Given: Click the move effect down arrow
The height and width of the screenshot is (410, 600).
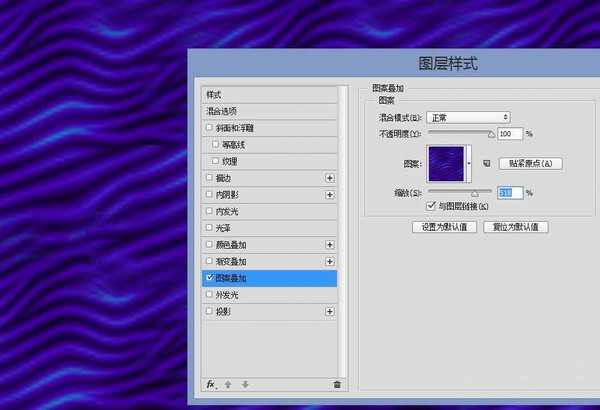Looking at the screenshot, I should pyautogui.click(x=244, y=384).
